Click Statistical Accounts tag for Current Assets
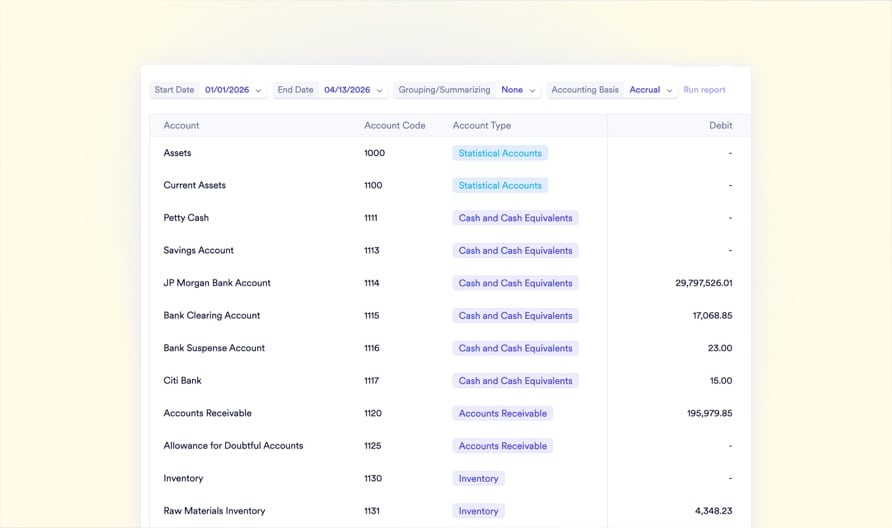 click(500, 185)
